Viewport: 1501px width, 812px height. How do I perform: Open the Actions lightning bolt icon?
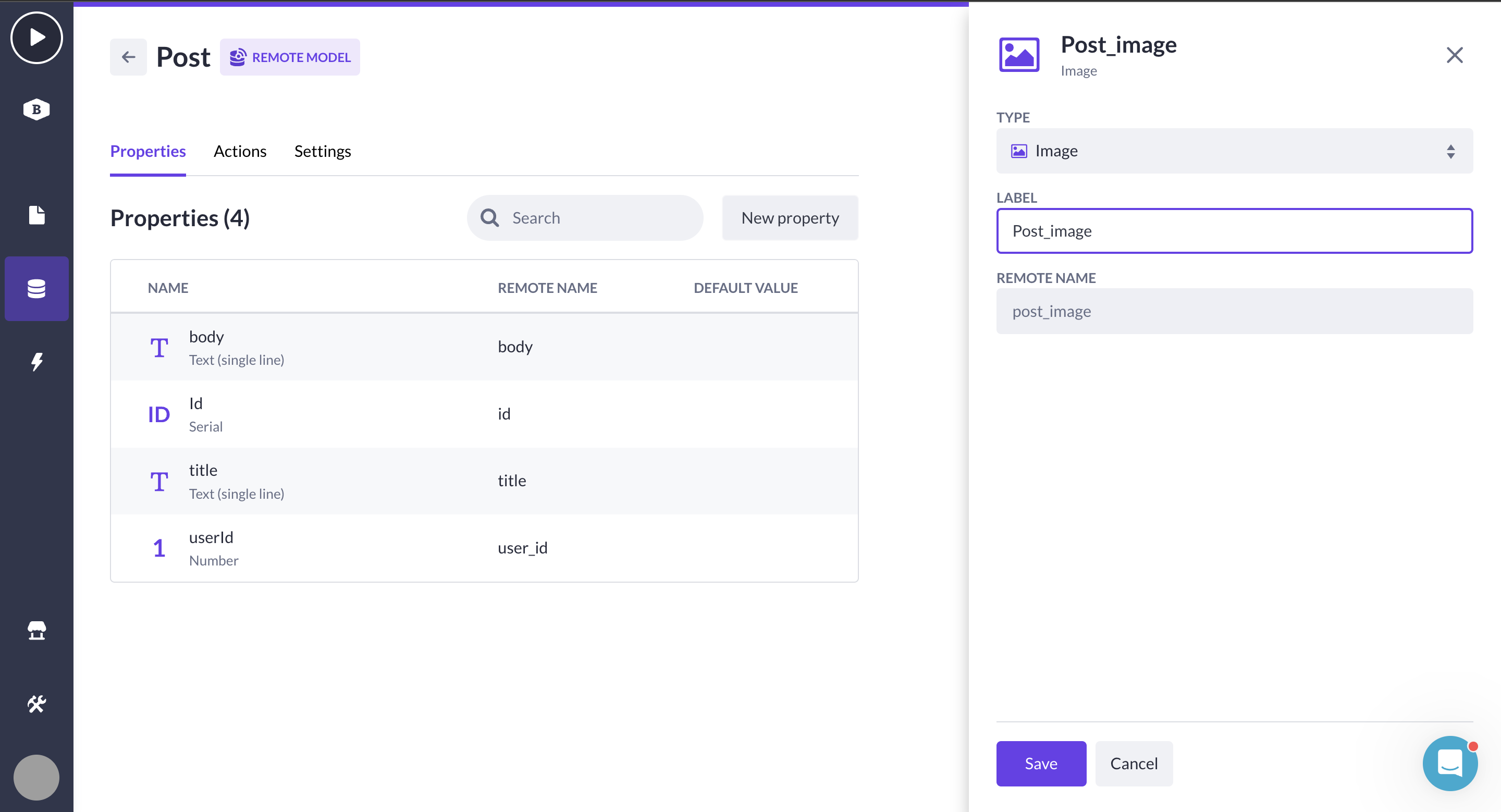36,362
